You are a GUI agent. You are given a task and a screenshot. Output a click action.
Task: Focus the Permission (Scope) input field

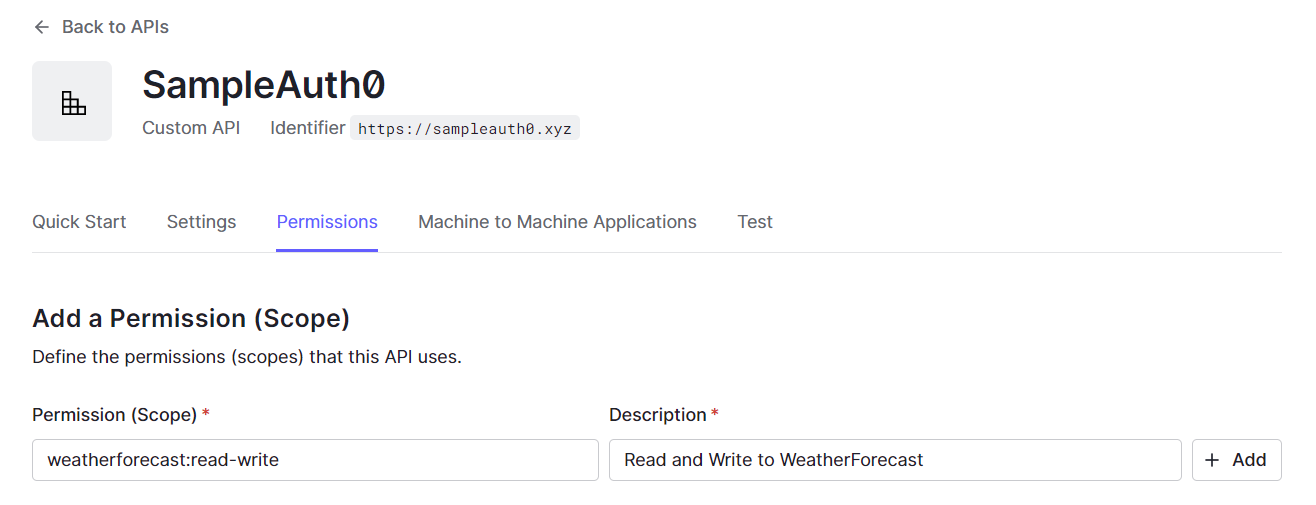[x=315, y=460]
